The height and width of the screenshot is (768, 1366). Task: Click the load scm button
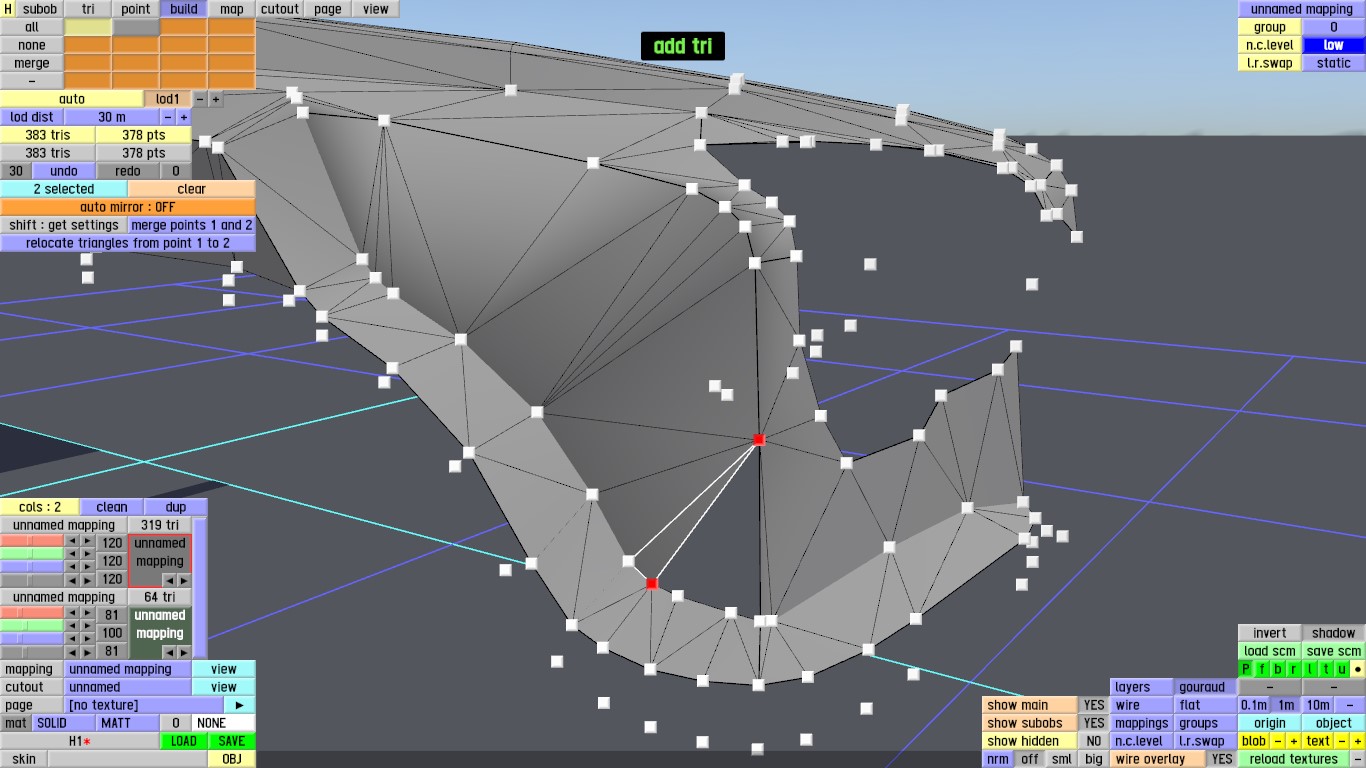pos(1270,651)
